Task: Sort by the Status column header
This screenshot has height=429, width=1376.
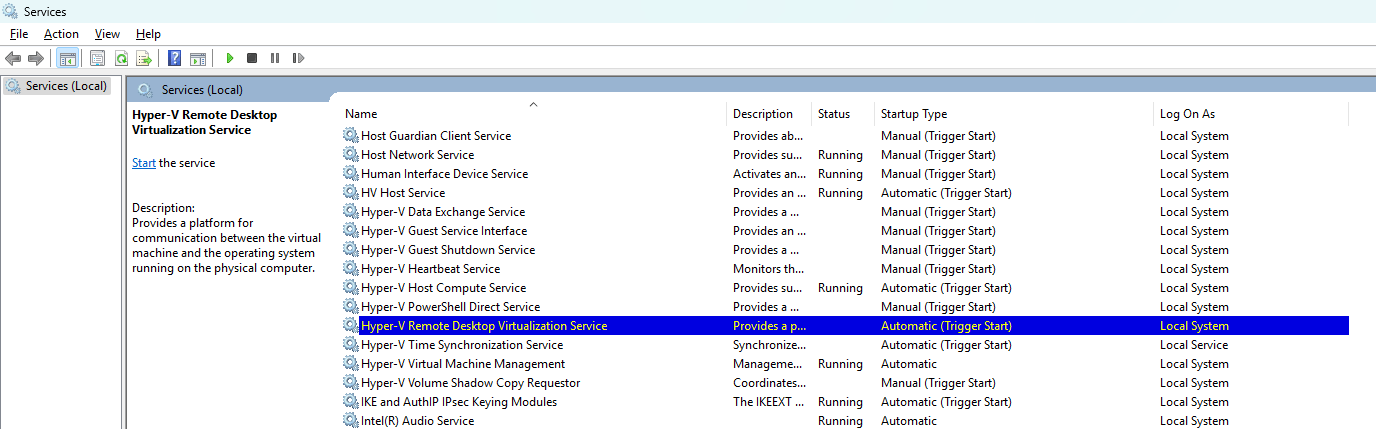Action: coord(834,114)
